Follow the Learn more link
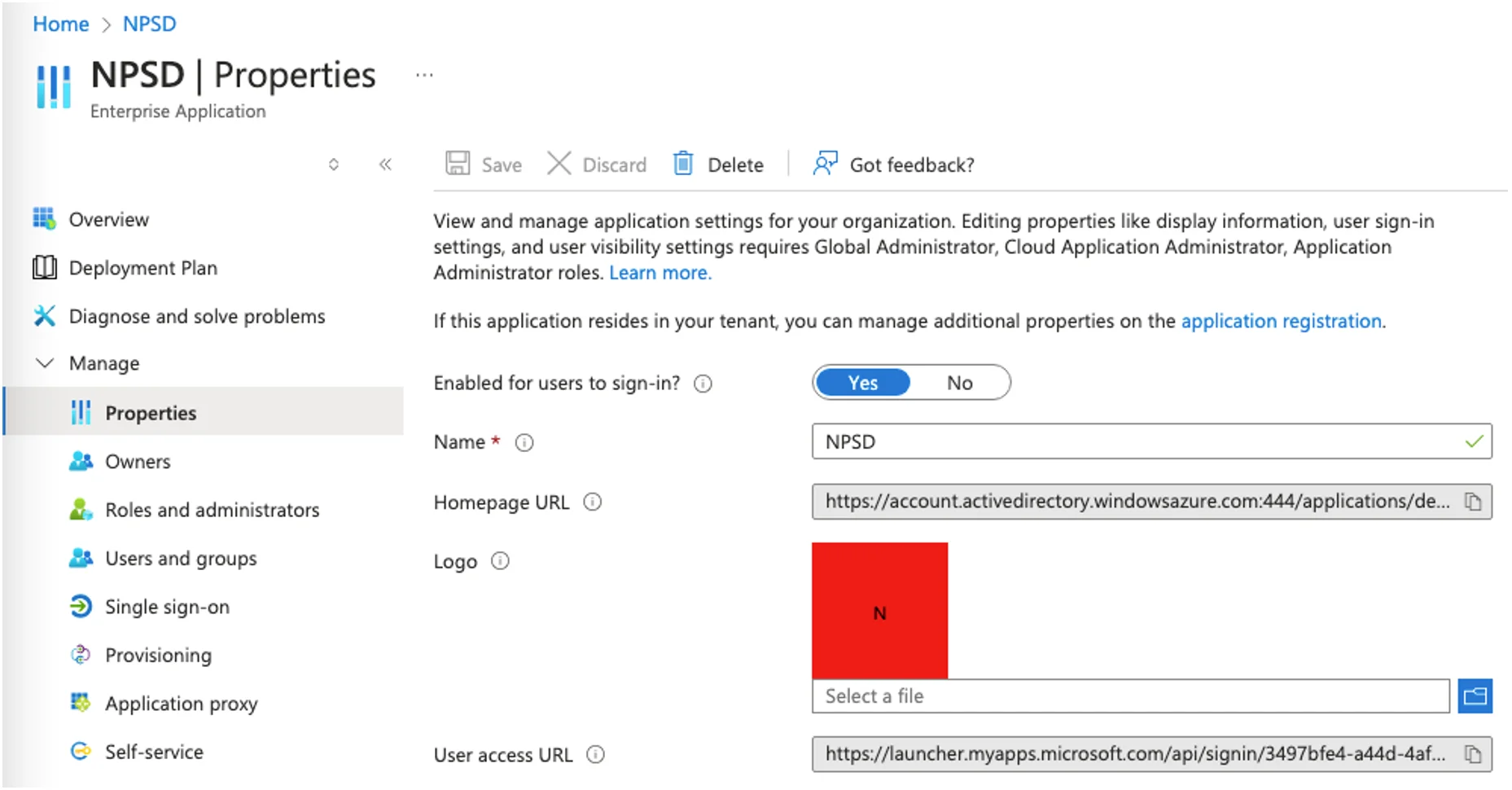Image resolution: width=1512 pixels, height=790 pixels. 660,273
